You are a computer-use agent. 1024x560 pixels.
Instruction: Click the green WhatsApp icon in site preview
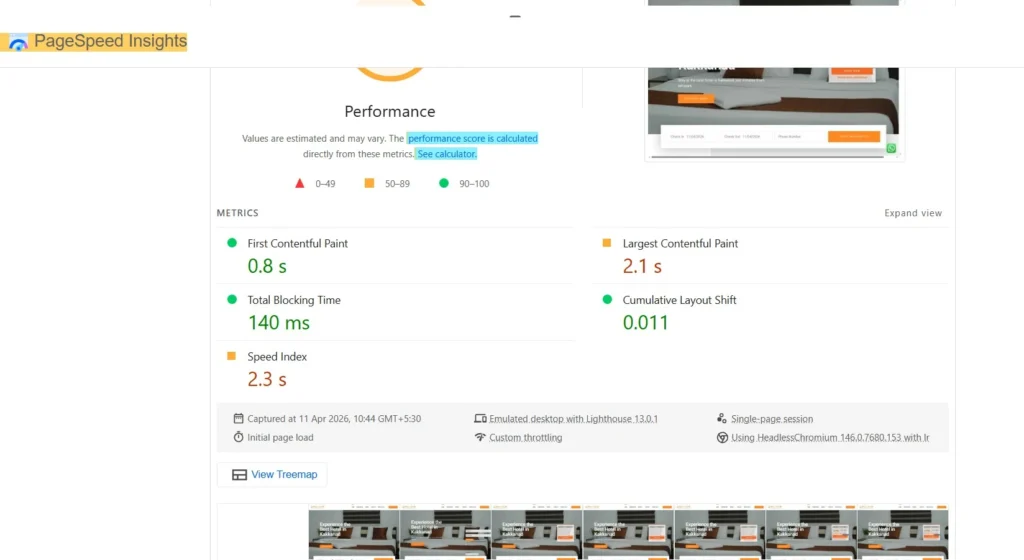(891, 148)
